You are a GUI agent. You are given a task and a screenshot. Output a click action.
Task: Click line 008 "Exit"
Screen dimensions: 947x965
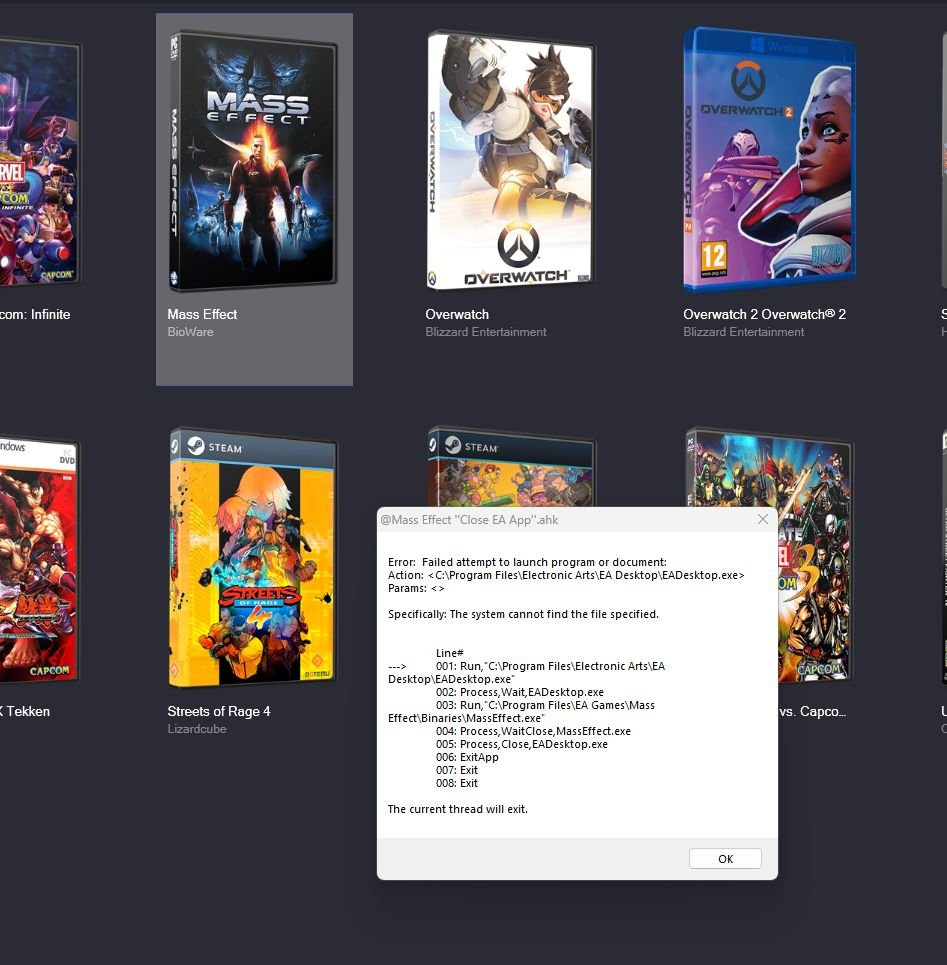click(x=457, y=783)
